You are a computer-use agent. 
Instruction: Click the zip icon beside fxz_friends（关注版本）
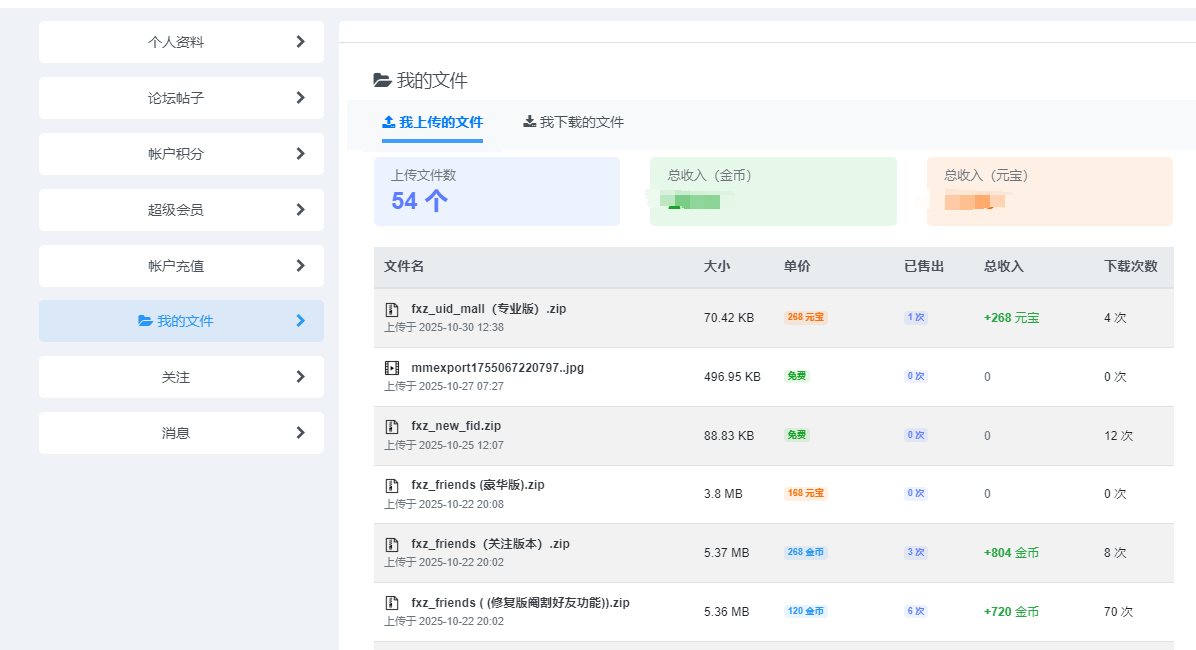[392, 544]
